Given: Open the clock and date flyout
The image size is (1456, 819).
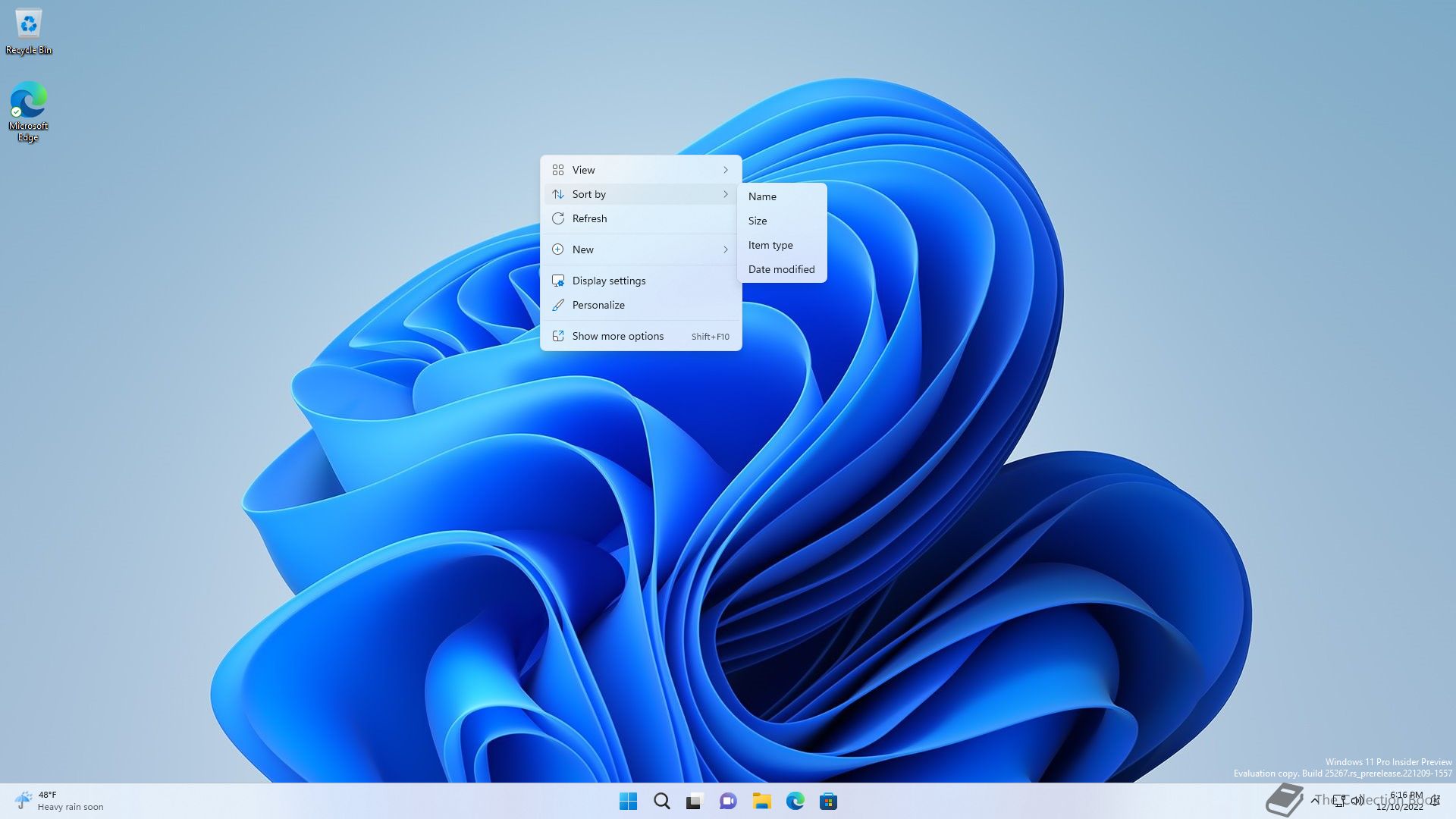Looking at the screenshot, I should tap(1400, 801).
